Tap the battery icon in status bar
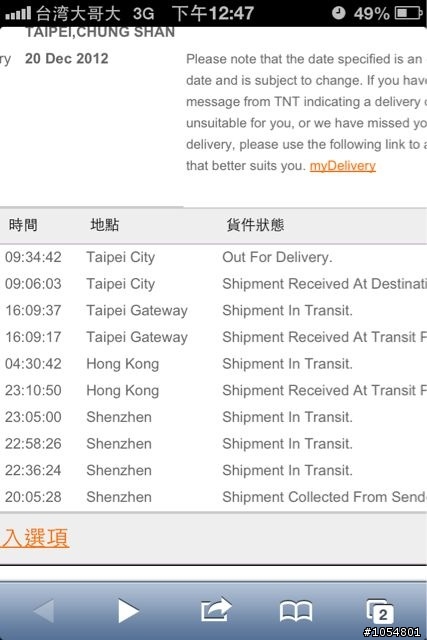 [x=408, y=13]
